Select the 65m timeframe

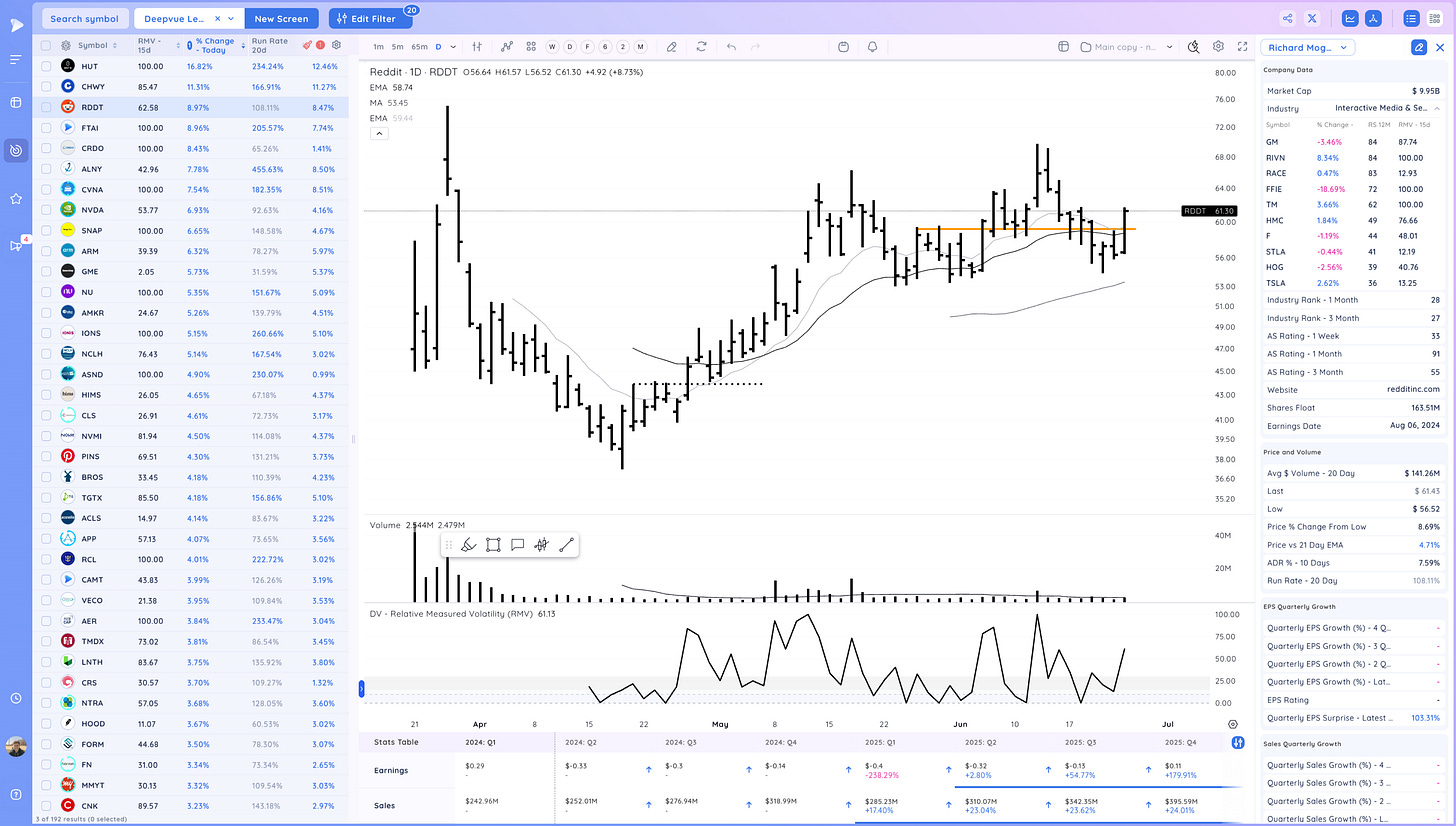(x=419, y=46)
